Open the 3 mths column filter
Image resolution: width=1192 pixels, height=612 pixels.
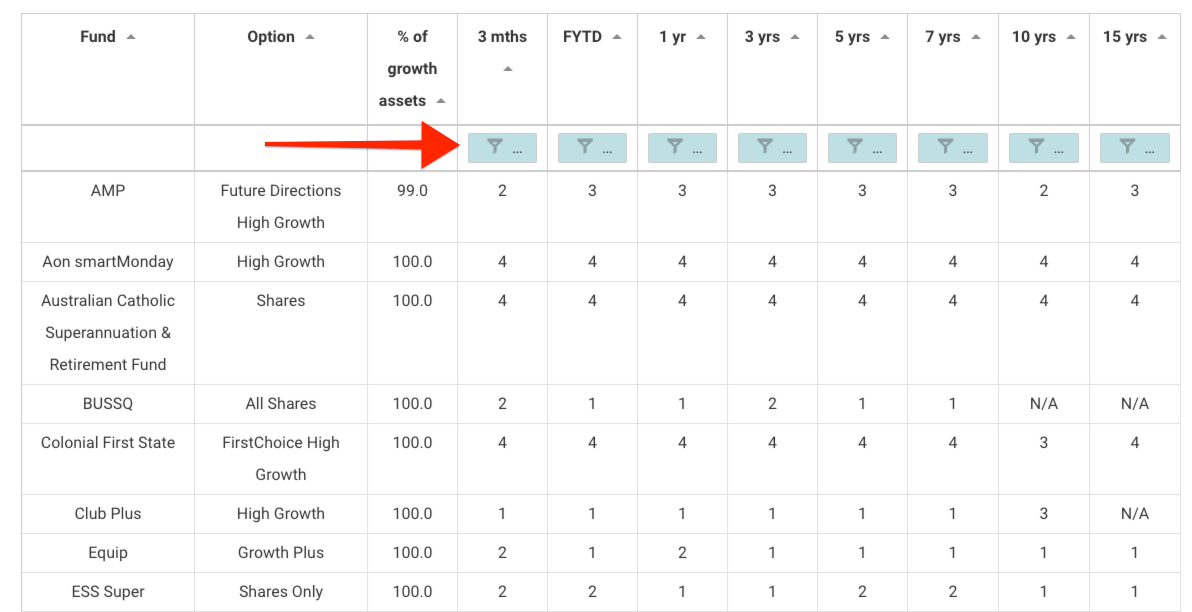click(502, 147)
